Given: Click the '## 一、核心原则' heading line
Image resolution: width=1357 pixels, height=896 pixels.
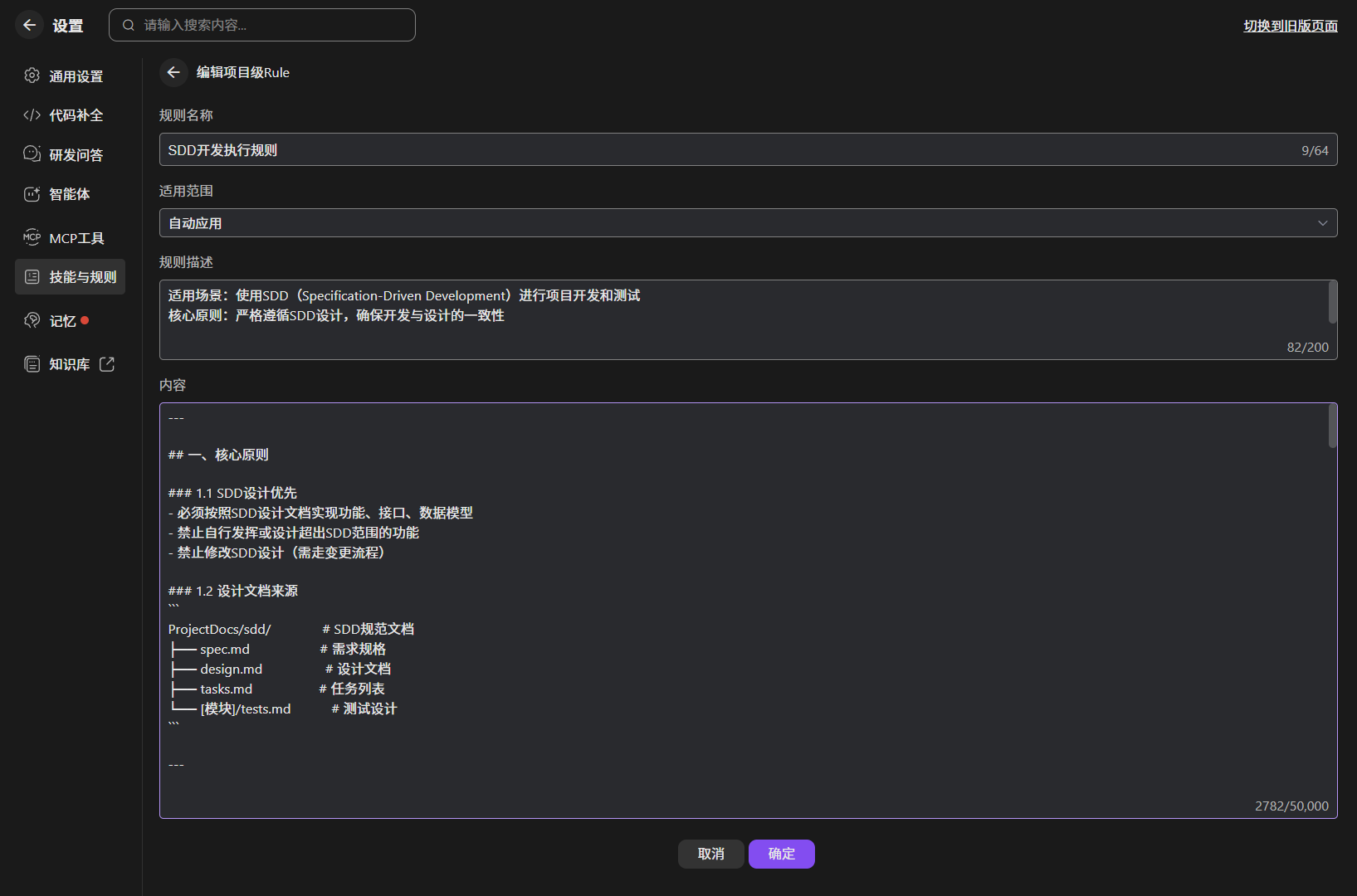Looking at the screenshot, I should (x=218, y=455).
